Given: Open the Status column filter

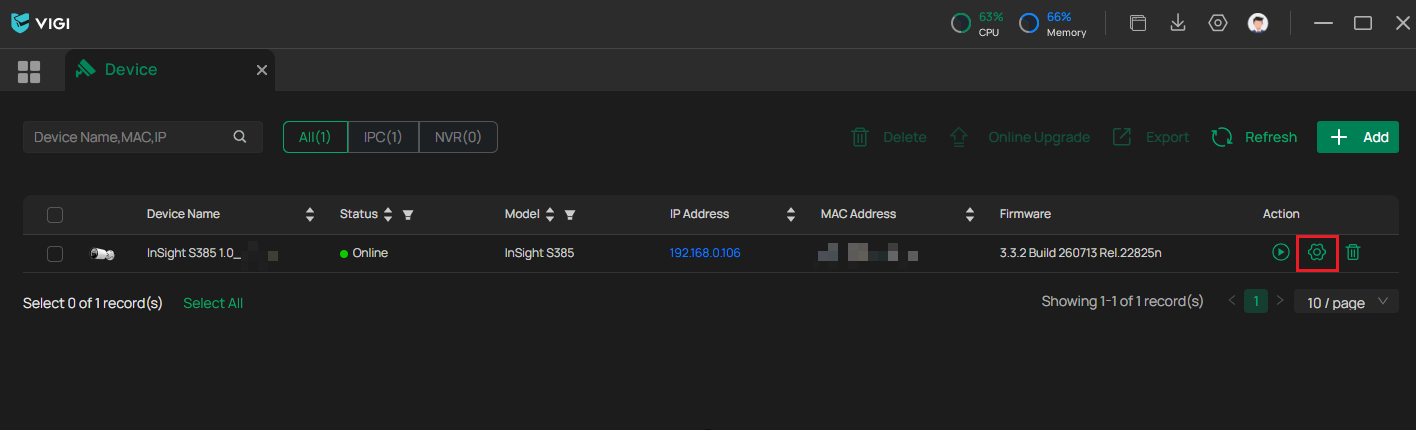Looking at the screenshot, I should click(x=408, y=214).
